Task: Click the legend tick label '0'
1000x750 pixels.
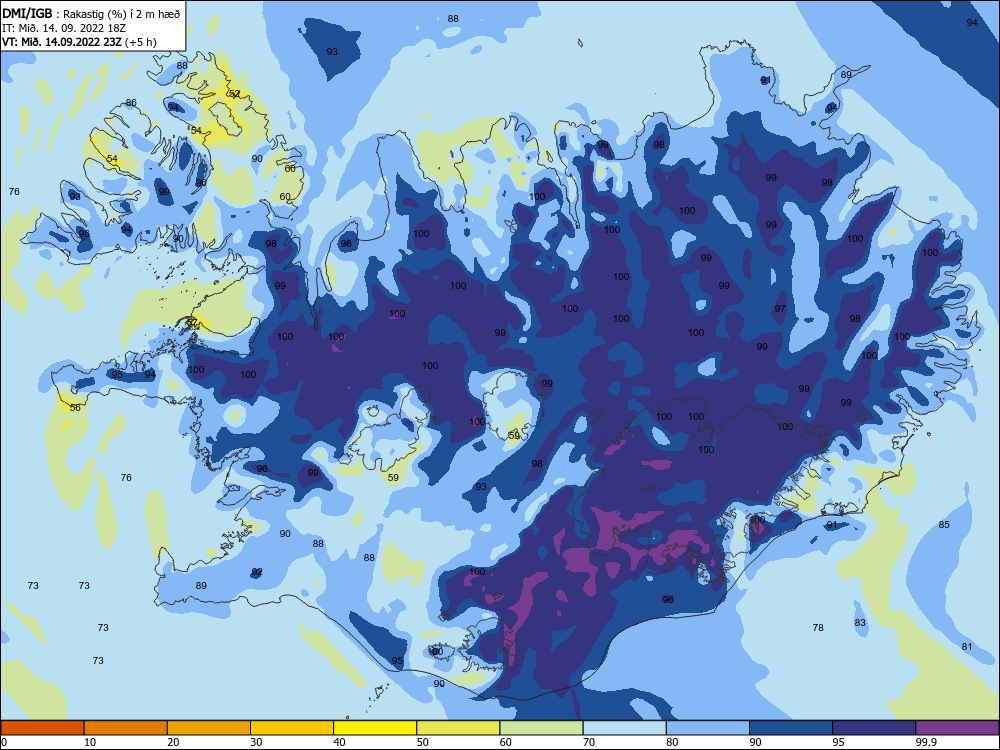Action: (x=4, y=742)
